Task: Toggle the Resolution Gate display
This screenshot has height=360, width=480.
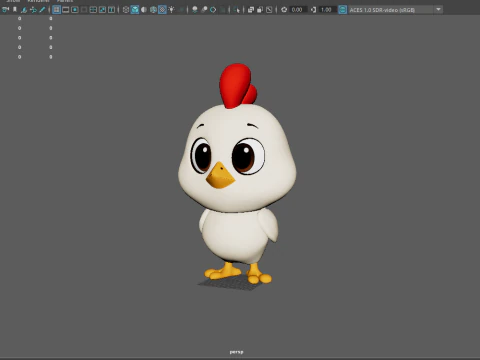Action: point(75,10)
